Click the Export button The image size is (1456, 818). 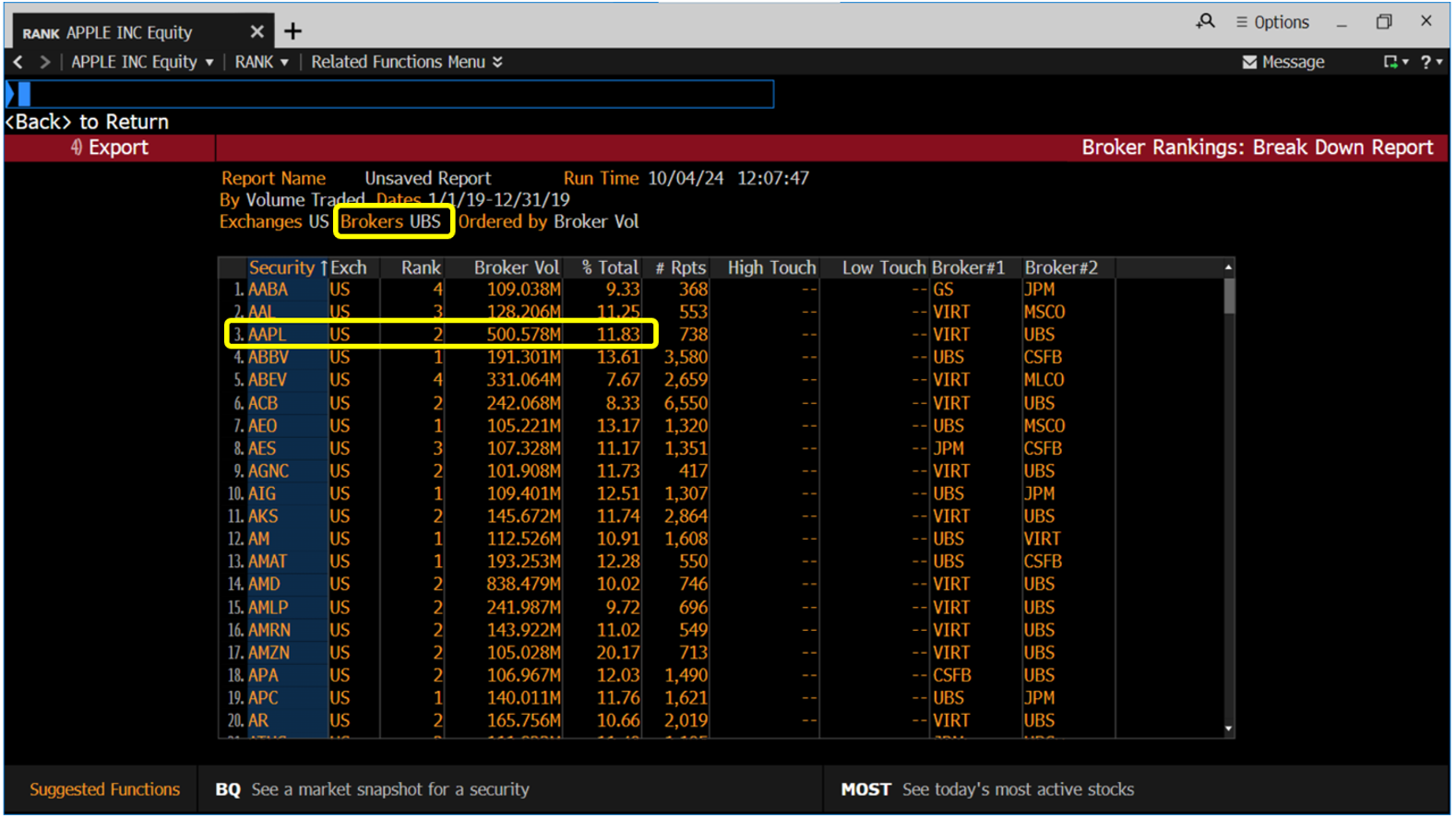click(110, 148)
